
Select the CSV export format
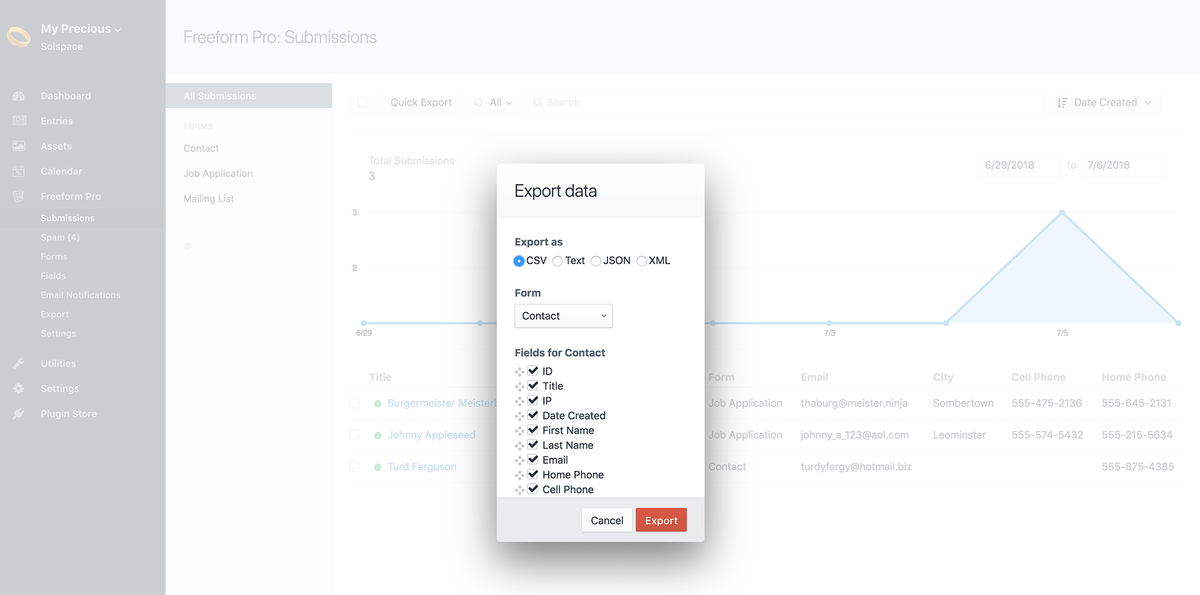(519, 261)
